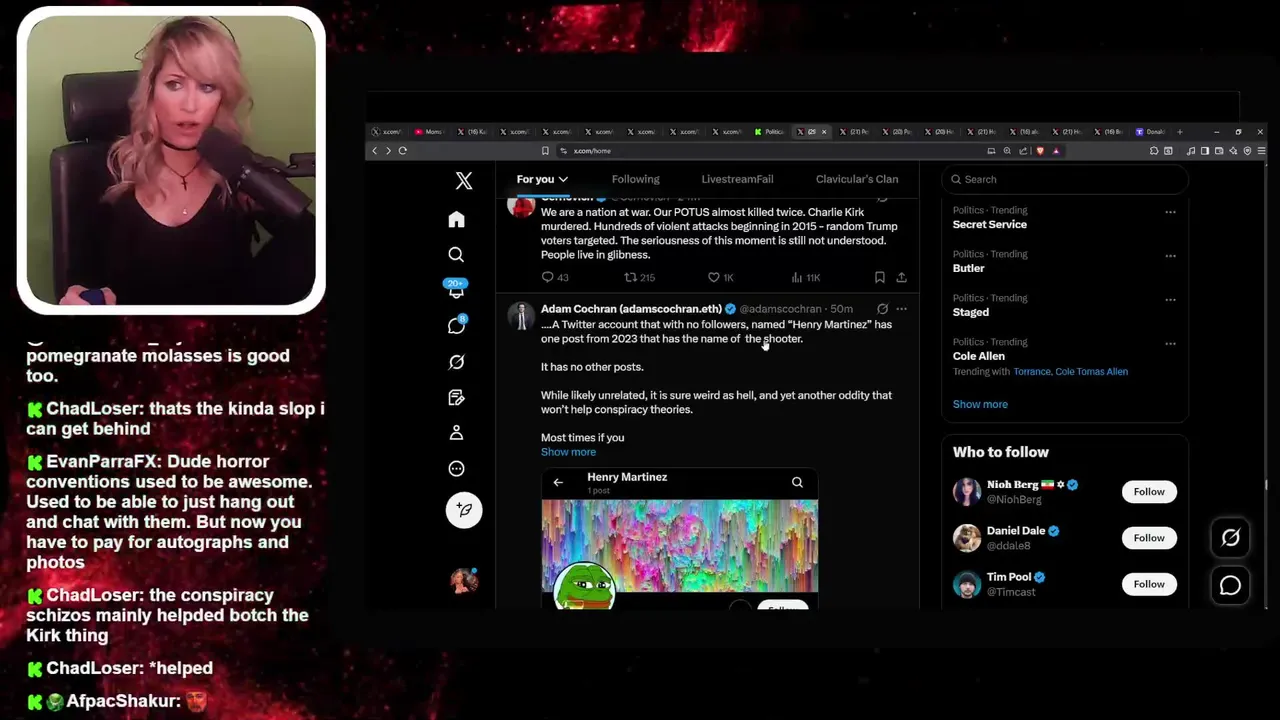Screen dimensions: 1280x720
Task: Open the pen-and-paper icon in X sidebar
Action: 456,397
